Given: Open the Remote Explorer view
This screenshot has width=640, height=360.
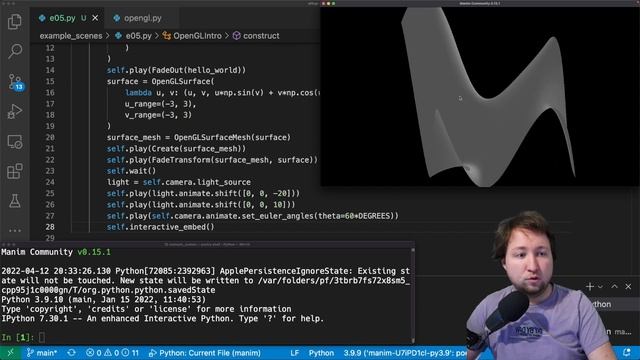Looking at the screenshot, I should pyautogui.click(x=15, y=142).
